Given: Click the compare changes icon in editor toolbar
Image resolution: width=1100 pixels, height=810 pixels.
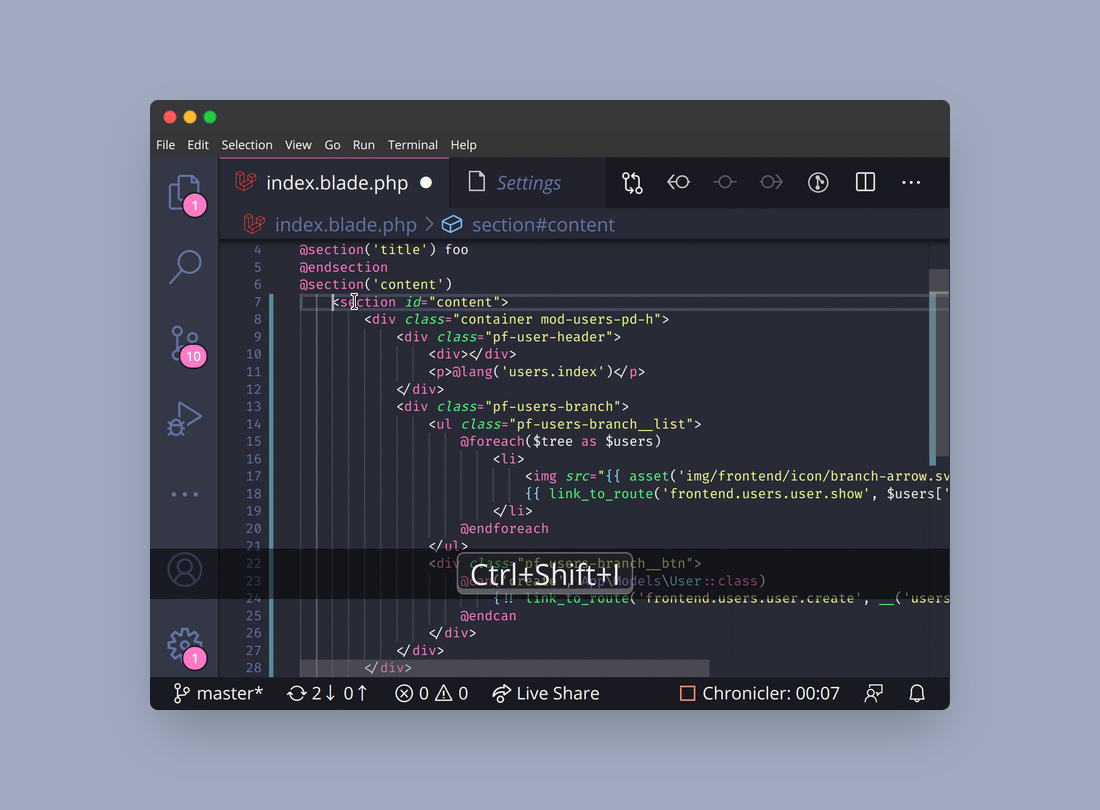Looking at the screenshot, I should 632,183.
